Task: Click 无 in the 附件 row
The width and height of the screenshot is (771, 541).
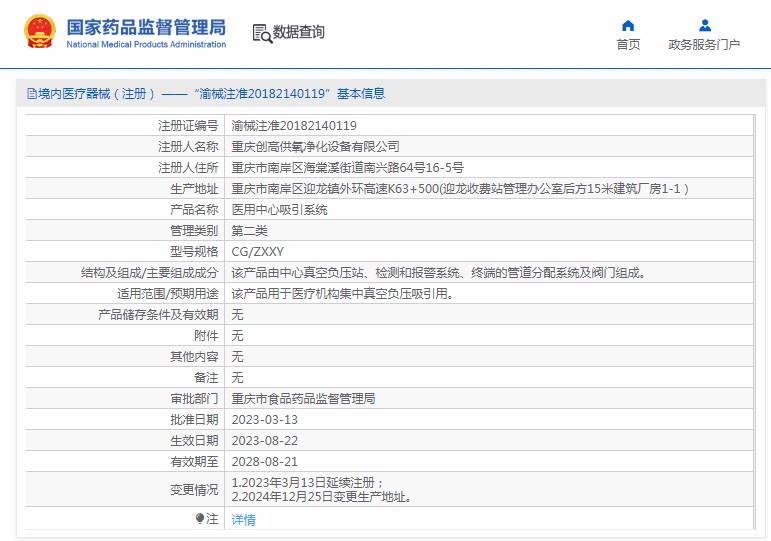Action: point(237,336)
